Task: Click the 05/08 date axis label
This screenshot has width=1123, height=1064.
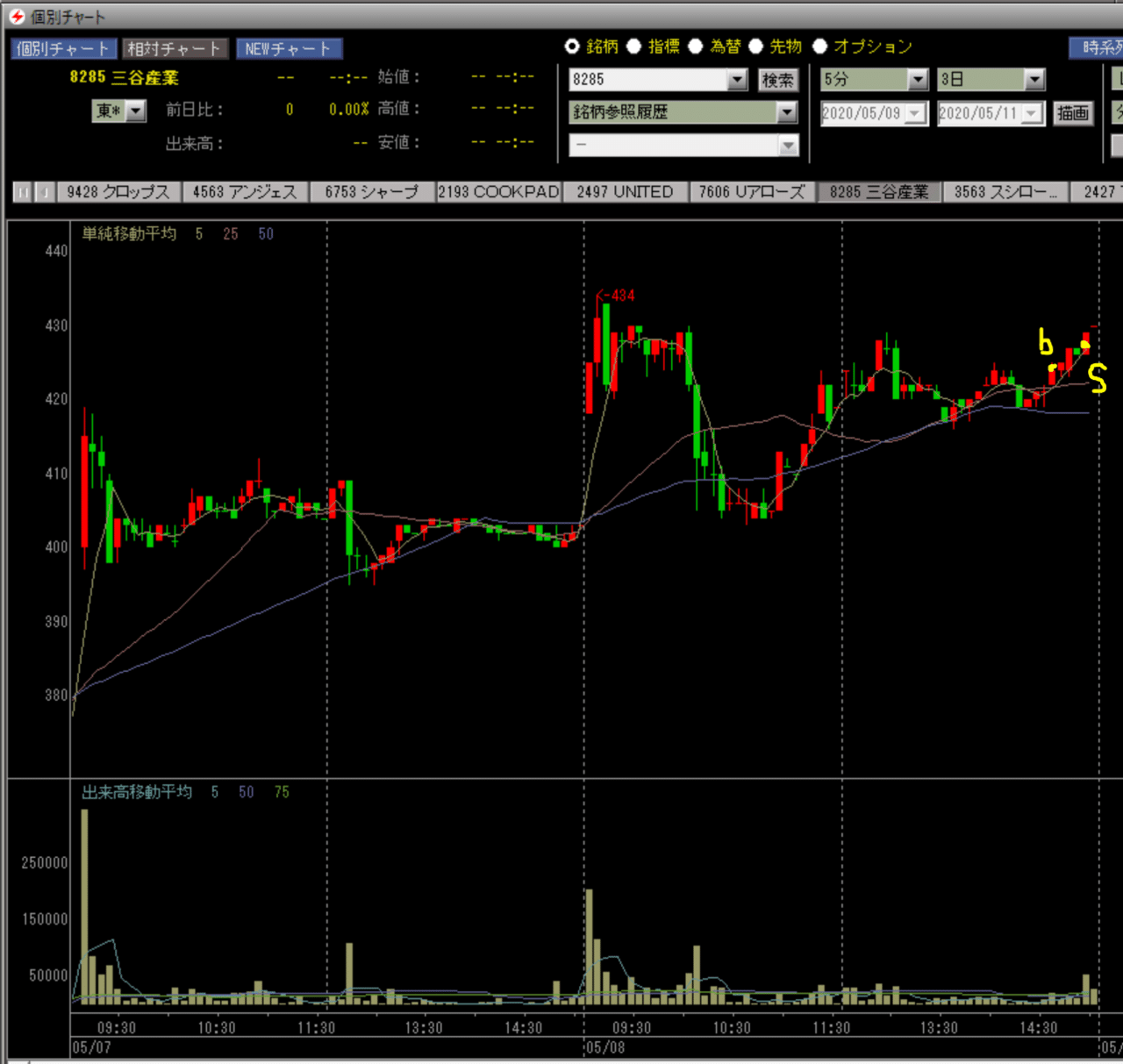Action: [x=605, y=1047]
